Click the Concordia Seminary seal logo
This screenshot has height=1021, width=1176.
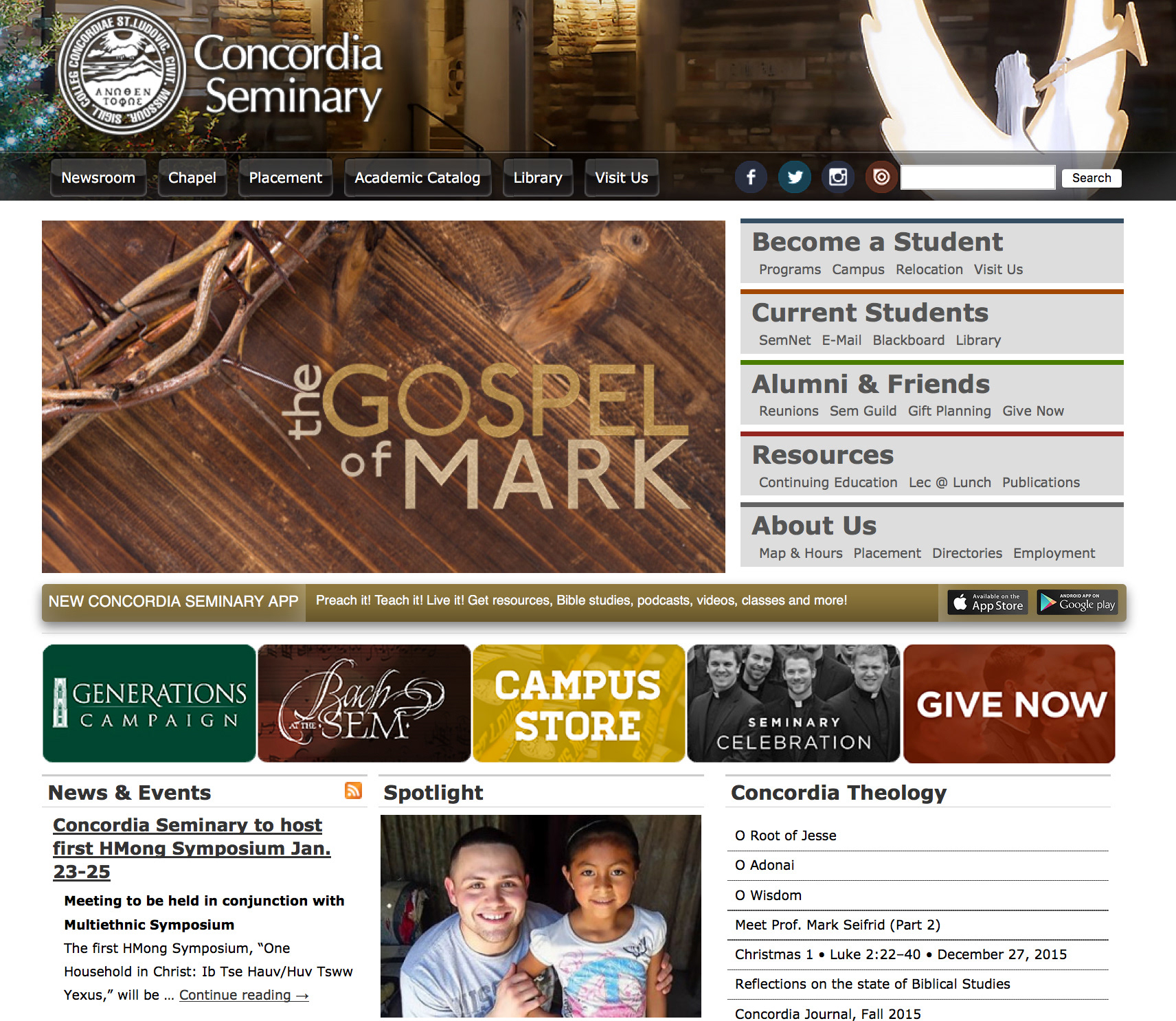pos(122,71)
